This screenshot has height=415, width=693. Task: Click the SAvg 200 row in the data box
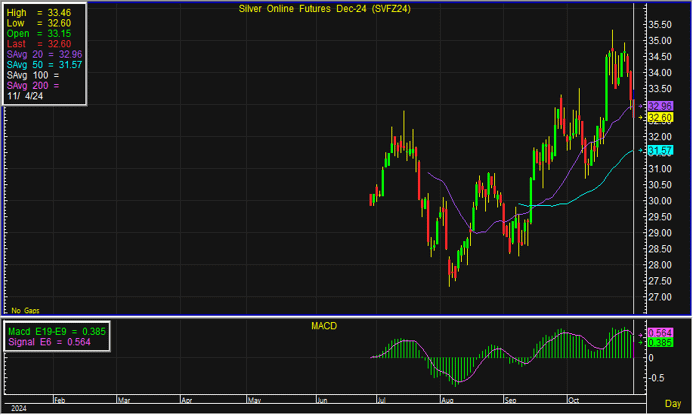(33, 86)
